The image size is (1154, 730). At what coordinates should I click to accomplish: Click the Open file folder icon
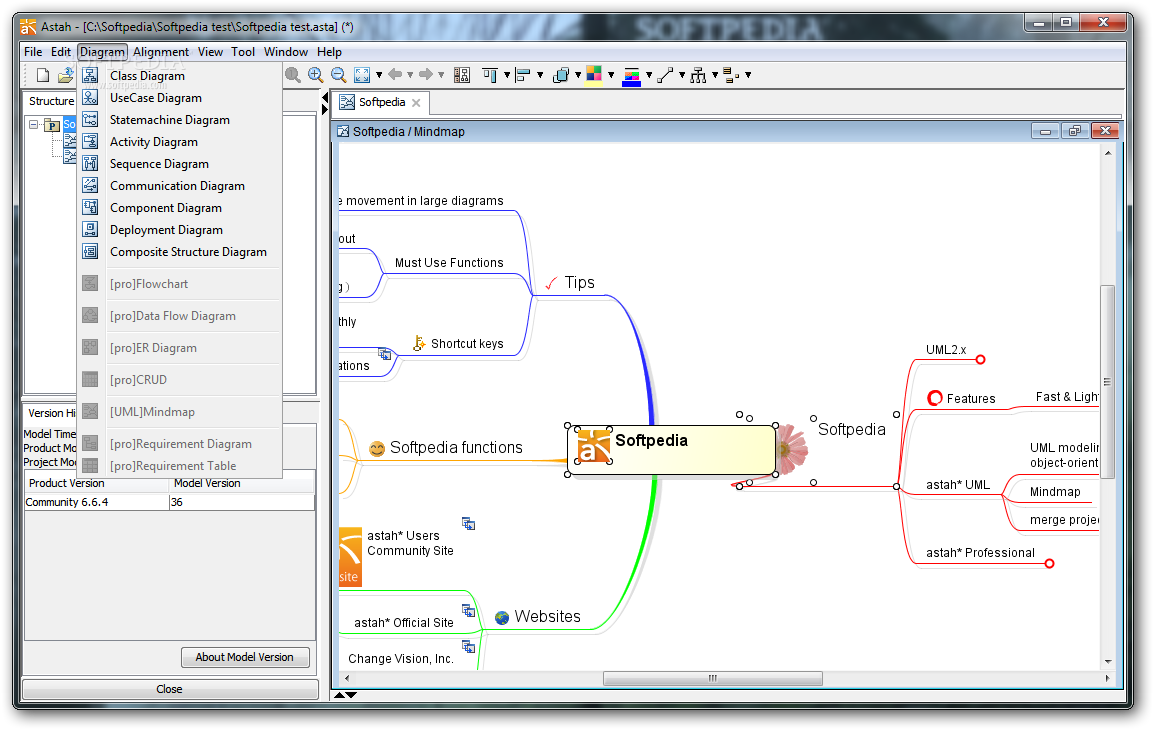[x=66, y=75]
